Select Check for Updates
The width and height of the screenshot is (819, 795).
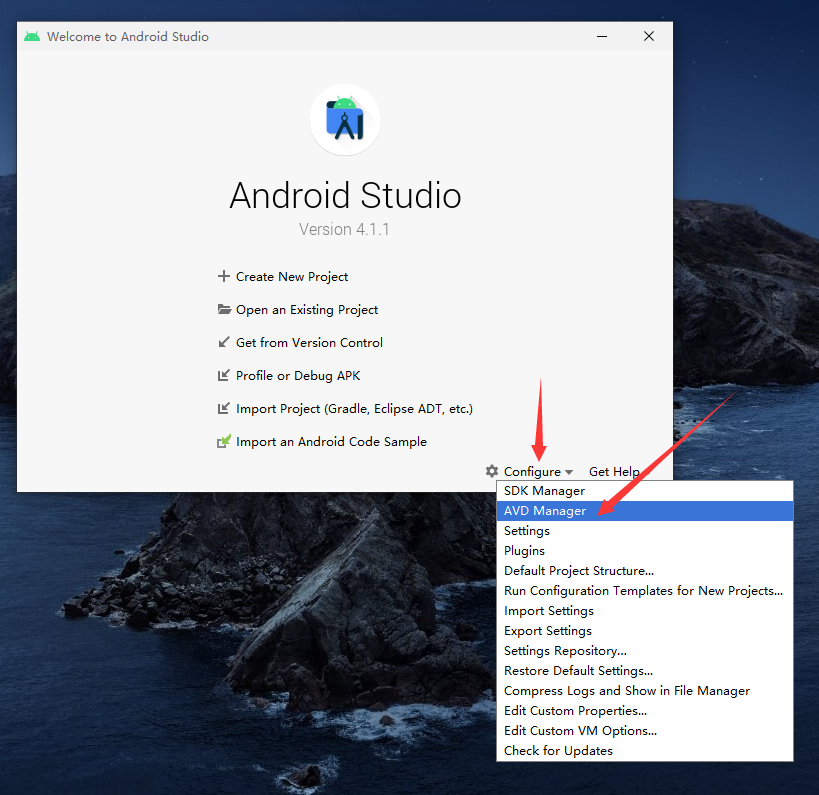[645, 751]
